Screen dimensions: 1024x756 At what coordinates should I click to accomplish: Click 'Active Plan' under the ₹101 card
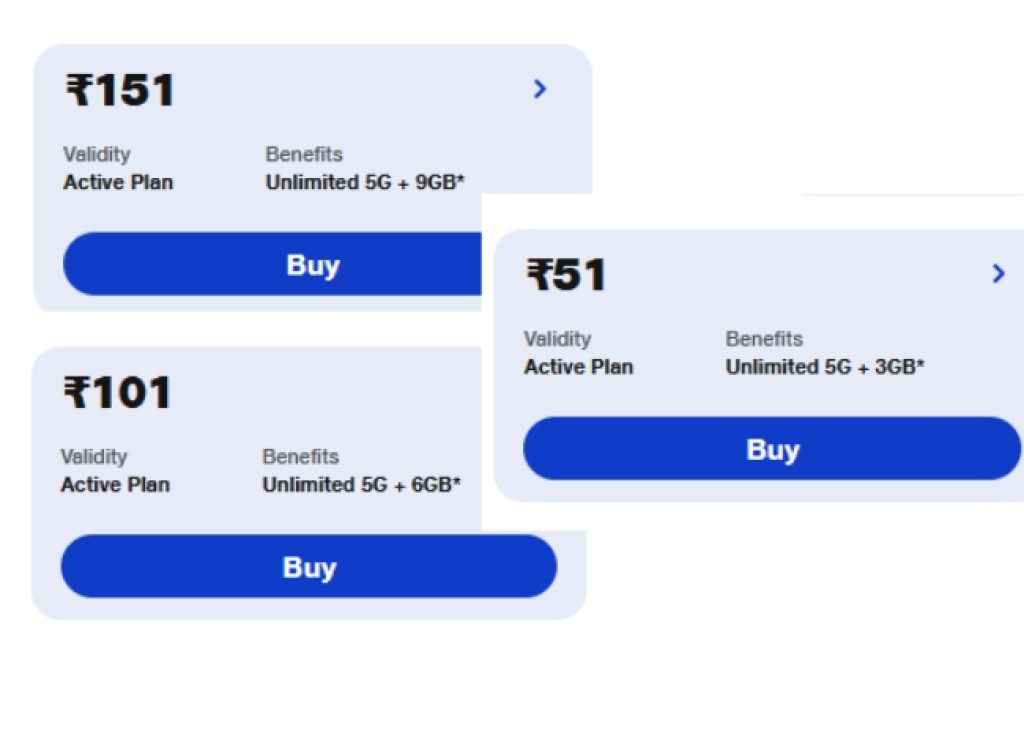coord(116,485)
